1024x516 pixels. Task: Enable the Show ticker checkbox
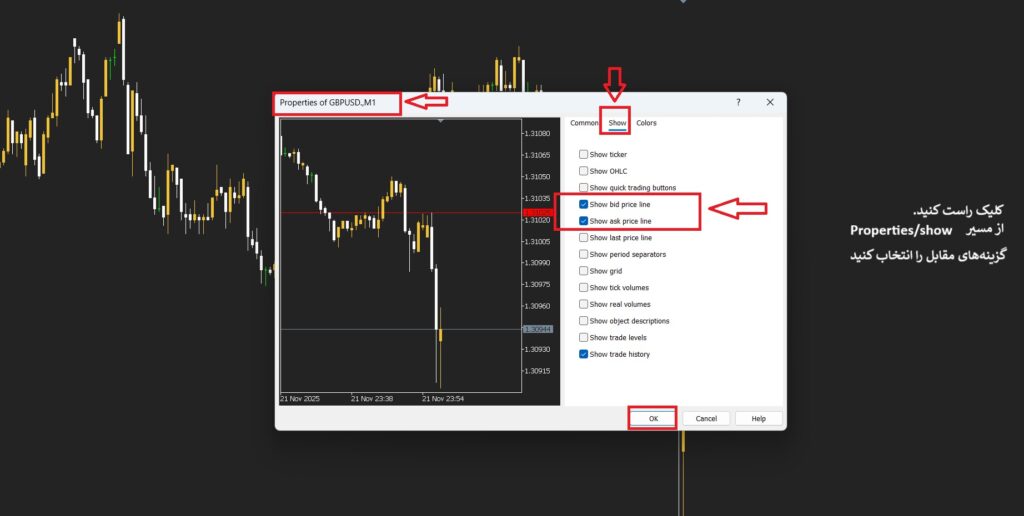584,155
